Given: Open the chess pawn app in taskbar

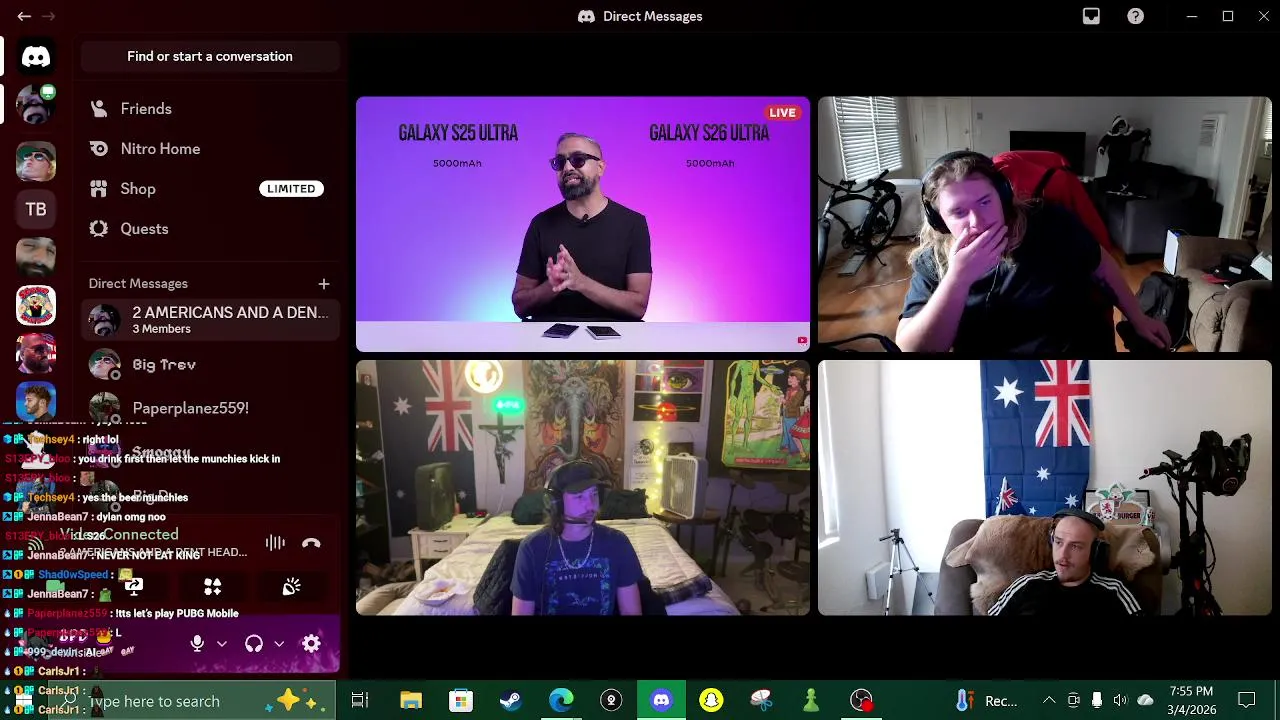Looking at the screenshot, I should [x=811, y=700].
